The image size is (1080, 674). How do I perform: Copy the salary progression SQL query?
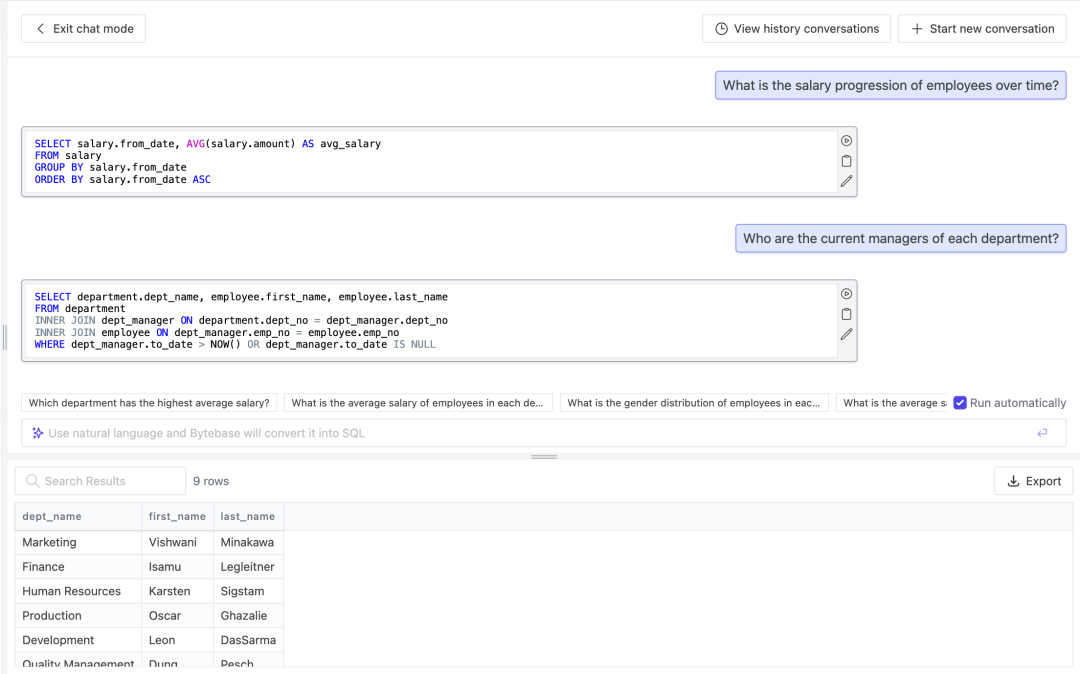tap(846, 161)
